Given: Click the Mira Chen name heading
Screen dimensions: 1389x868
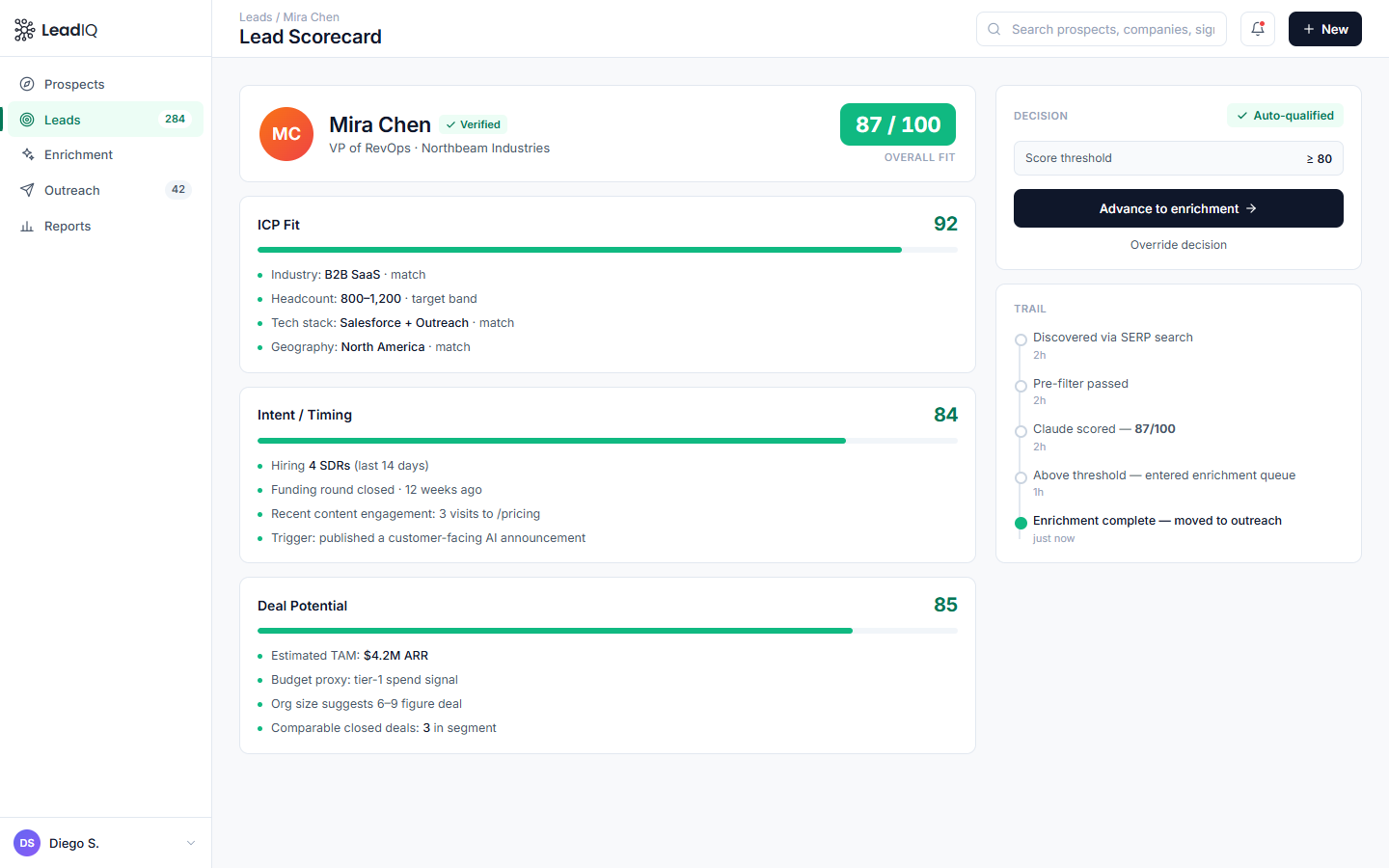Looking at the screenshot, I should point(380,124).
